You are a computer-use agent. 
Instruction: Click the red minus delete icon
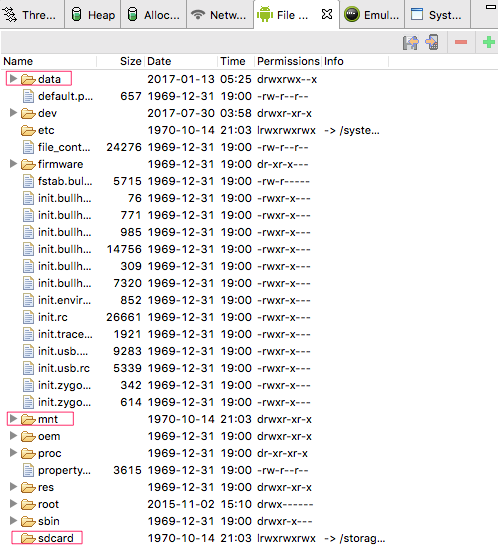pyautogui.click(x=461, y=42)
